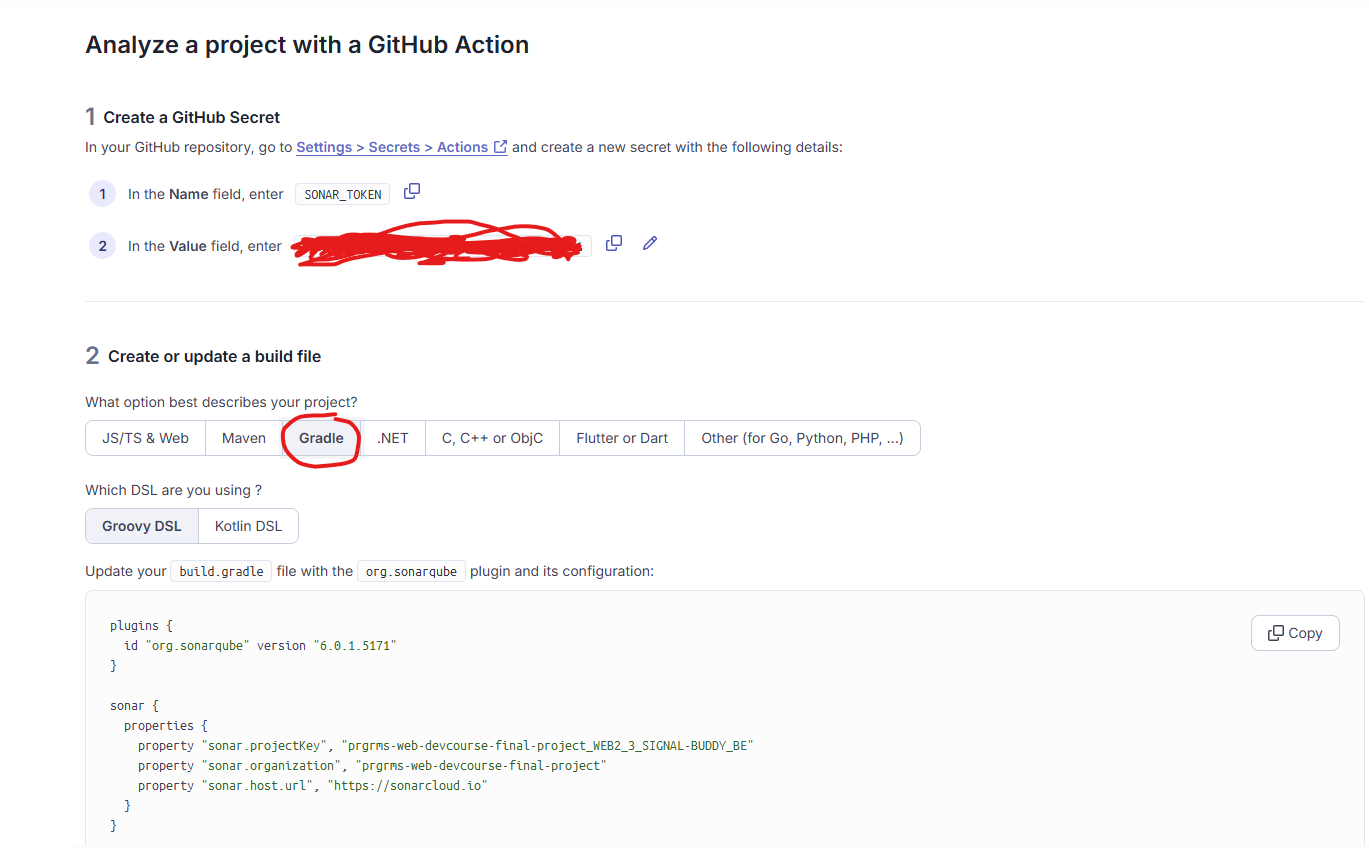Copy the build.gradle code snippet

click(x=1295, y=633)
